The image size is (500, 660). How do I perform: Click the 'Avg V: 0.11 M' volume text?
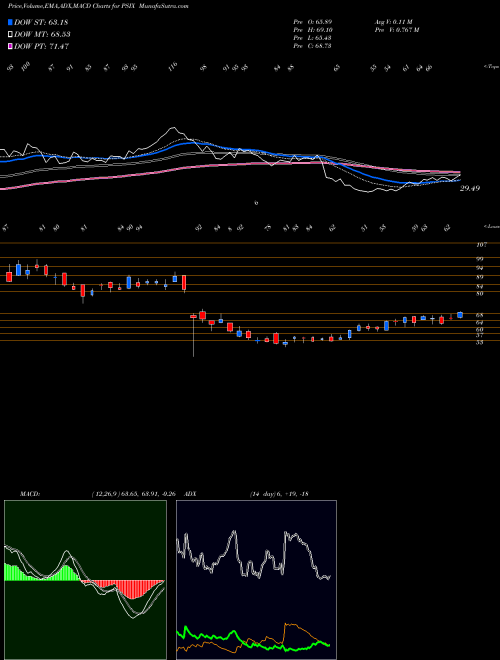[395, 22]
